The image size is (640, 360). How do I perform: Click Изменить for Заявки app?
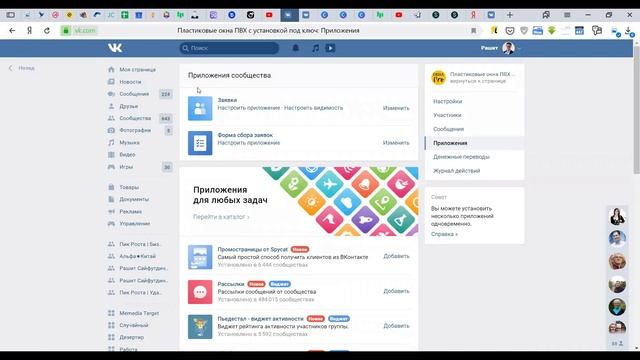click(x=396, y=108)
